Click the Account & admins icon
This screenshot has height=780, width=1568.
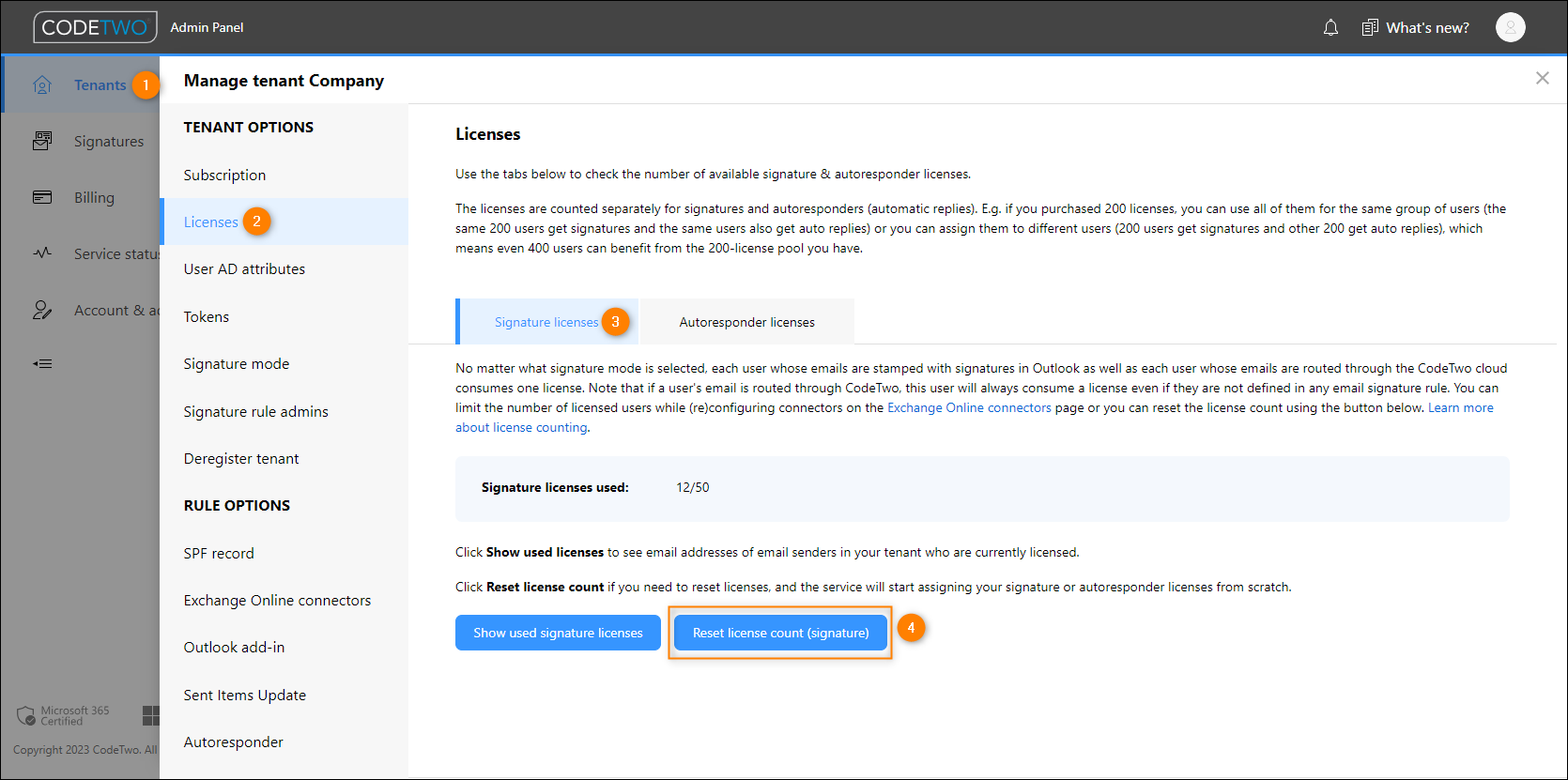point(42,310)
